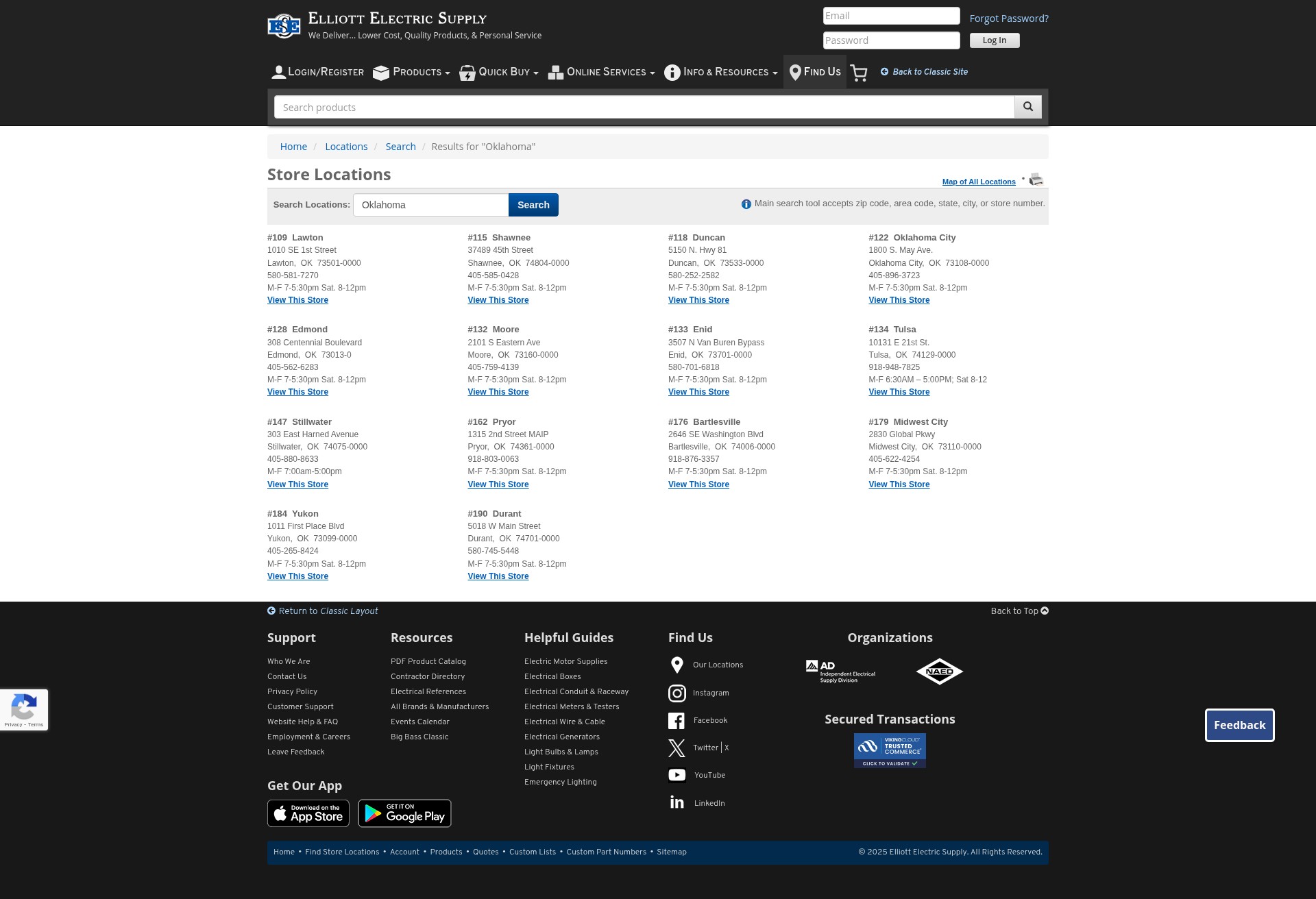The height and width of the screenshot is (899, 1316).
Task: Click the reCAPTCHA badge
Action: (x=24, y=710)
